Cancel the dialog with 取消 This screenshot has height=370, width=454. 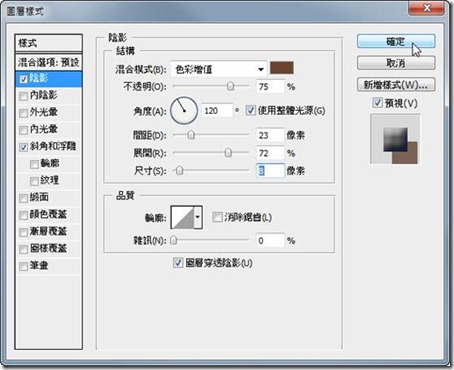(x=396, y=63)
